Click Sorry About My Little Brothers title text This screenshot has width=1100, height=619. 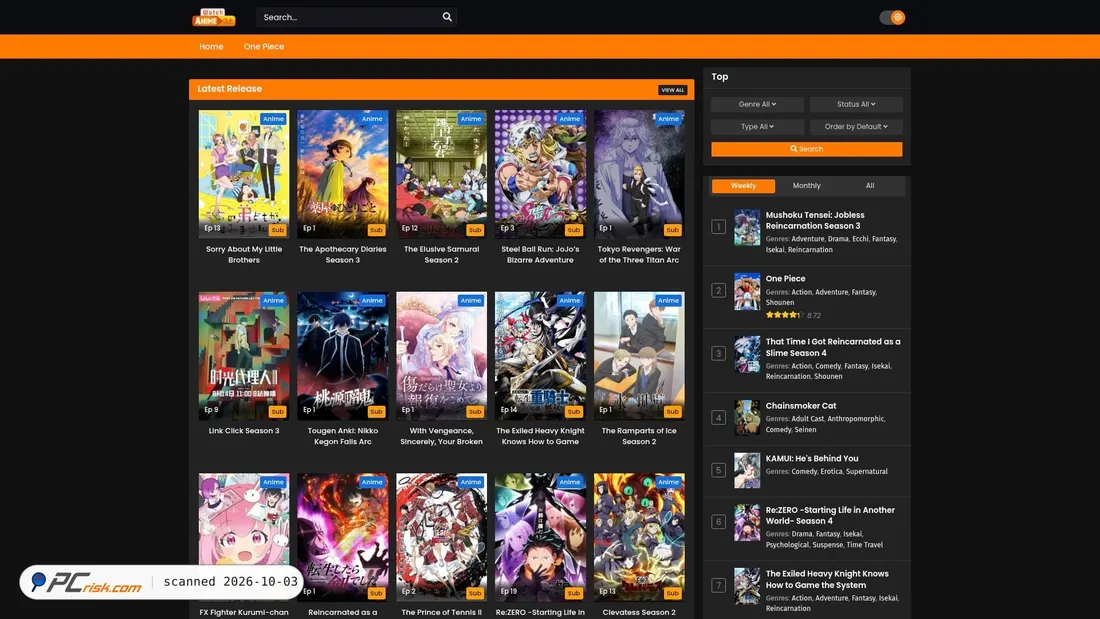tap(243, 255)
